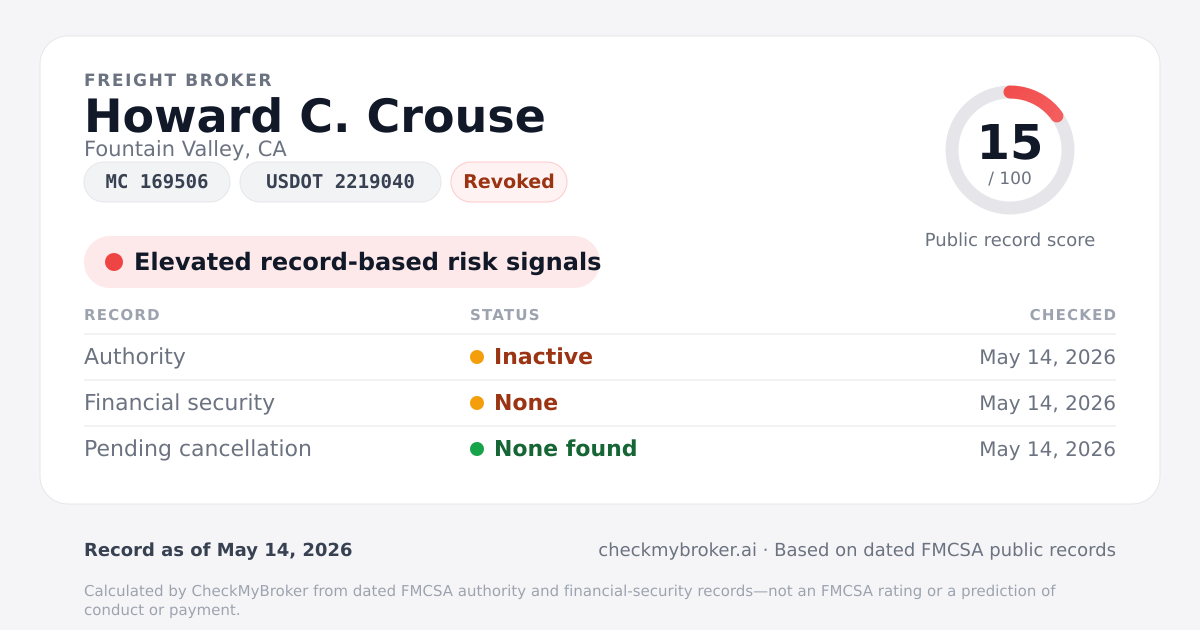This screenshot has width=1200, height=630.
Task: Click the CHECKED column header
Action: [x=1073, y=315]
